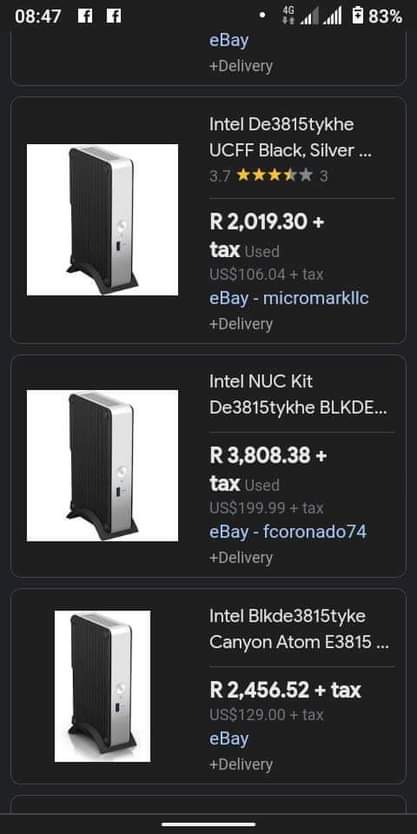The height and width of the screenshot is (834, 417).
Task: Open Intel NUC Kit De3815tykhe BLKDE listing
Action: pos(298,395)
